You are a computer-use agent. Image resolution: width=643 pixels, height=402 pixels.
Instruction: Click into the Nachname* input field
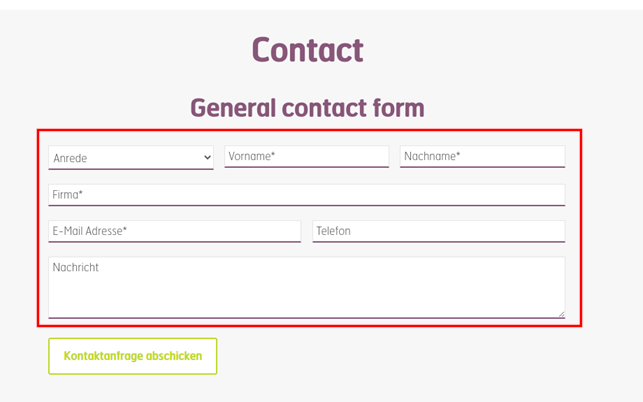click(482, 156)
